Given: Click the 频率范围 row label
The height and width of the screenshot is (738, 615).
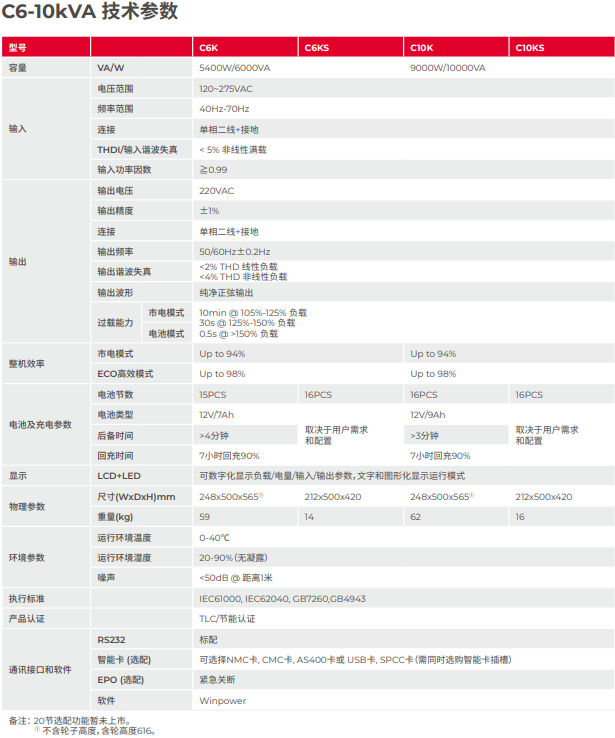Looking at the screenshot, I should [x=115, y=109].
